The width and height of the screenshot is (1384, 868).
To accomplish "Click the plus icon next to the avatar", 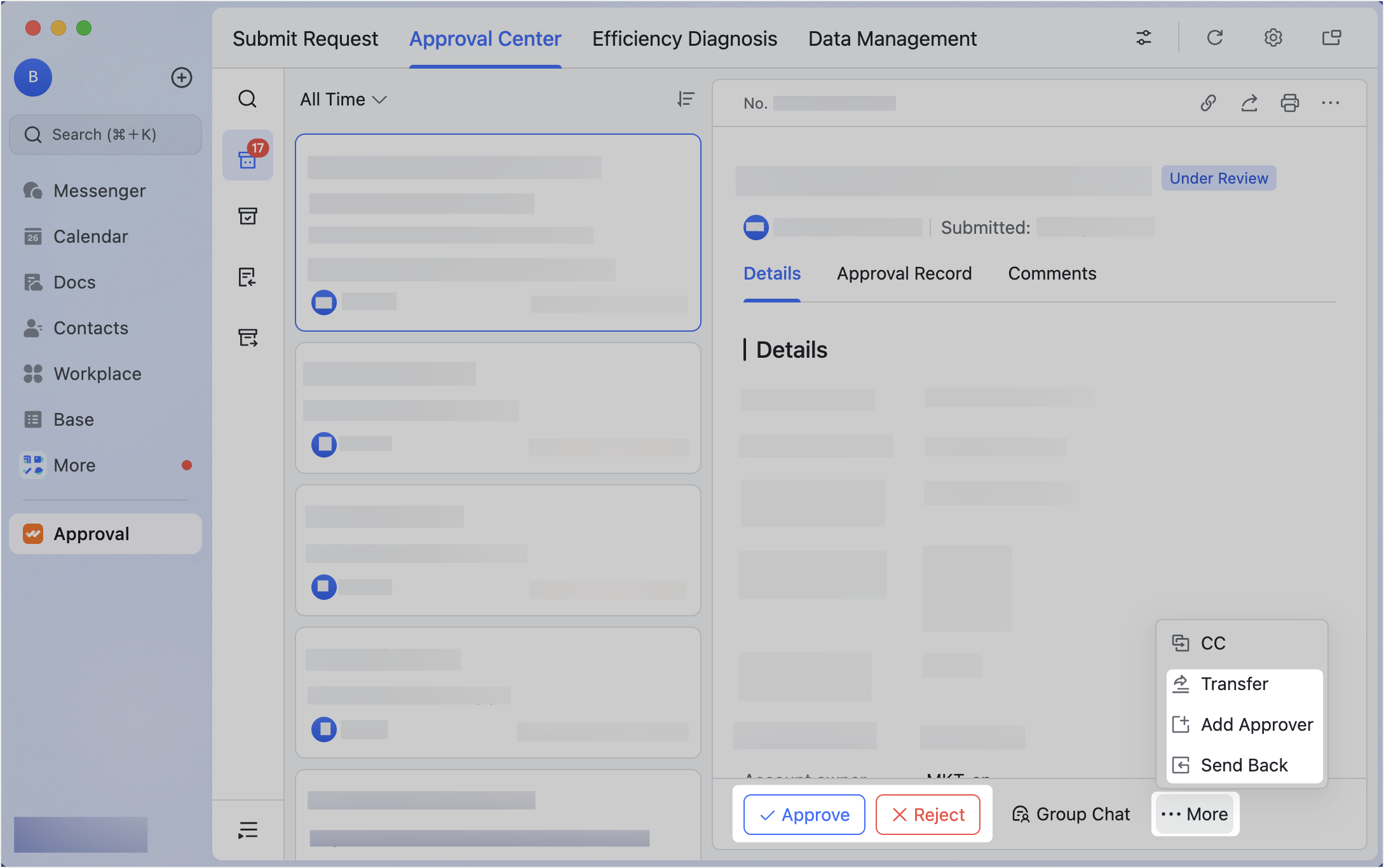I will coord(182,78).
